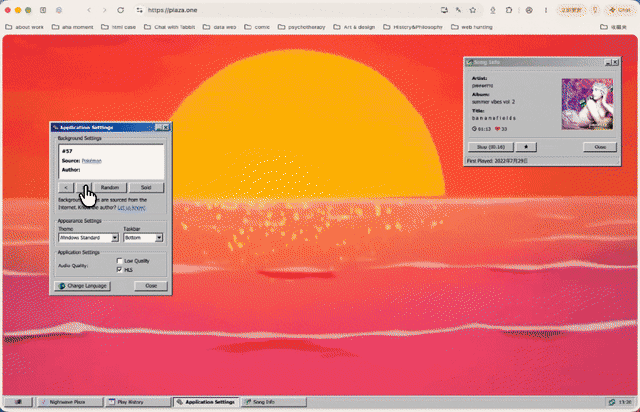Open the Nightwave Plaza taskbar item
Screen dimensions: 640x412
click(70, 402)
